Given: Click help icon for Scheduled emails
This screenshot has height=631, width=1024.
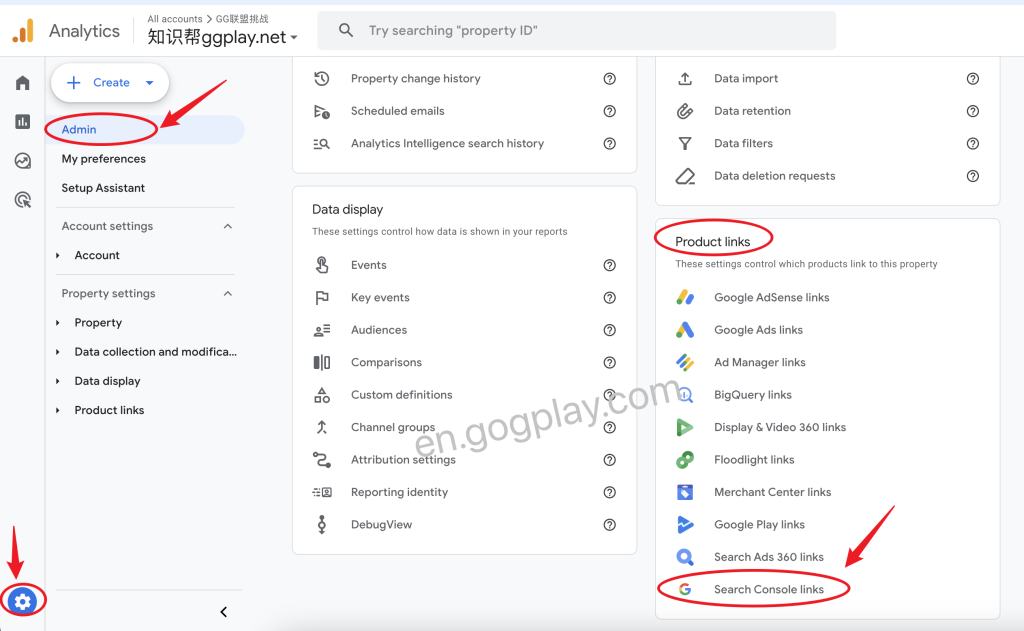Looking at the screenshot, I should tap(609, 111).
